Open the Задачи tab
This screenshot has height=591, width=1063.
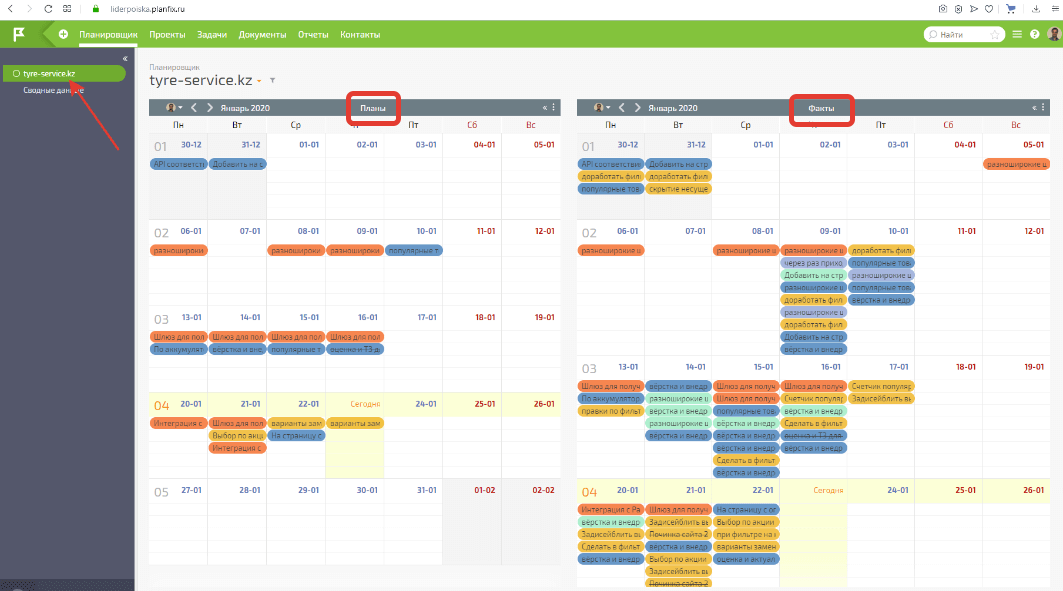click(x=212, y=35)
